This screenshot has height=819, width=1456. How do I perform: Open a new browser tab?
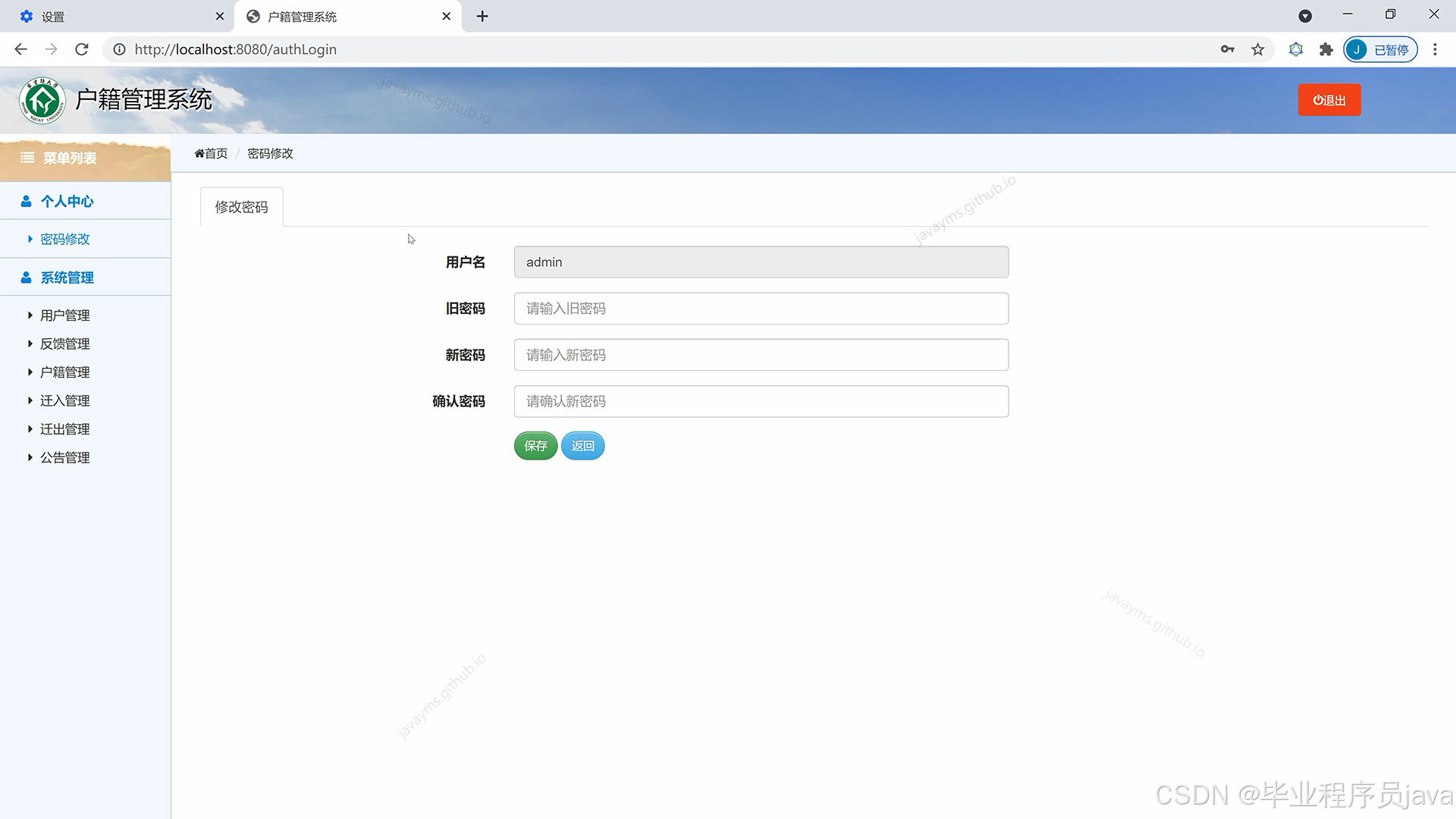tap(482, 16)
